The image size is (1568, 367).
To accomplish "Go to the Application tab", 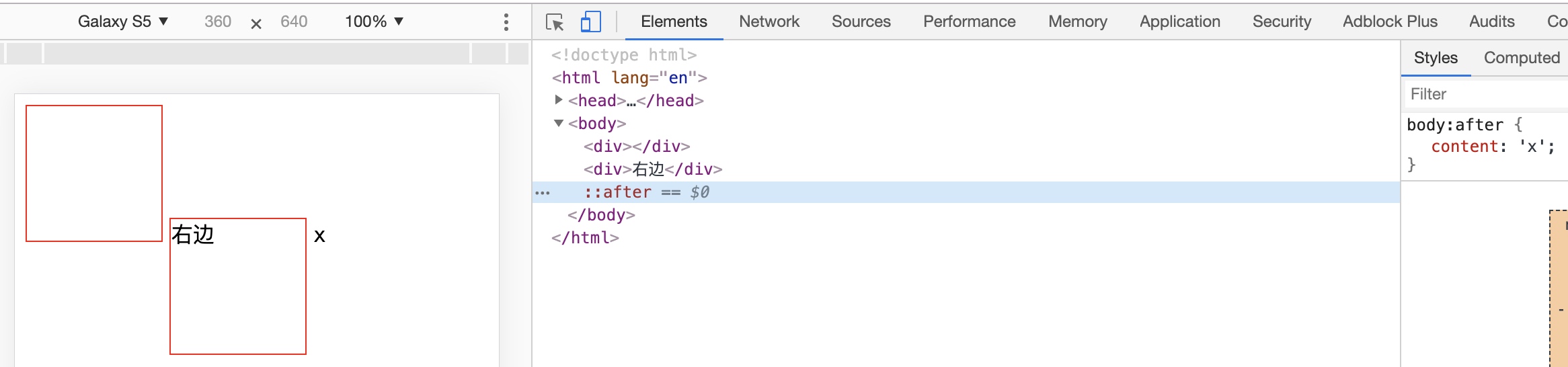I will pos(1179,22).
